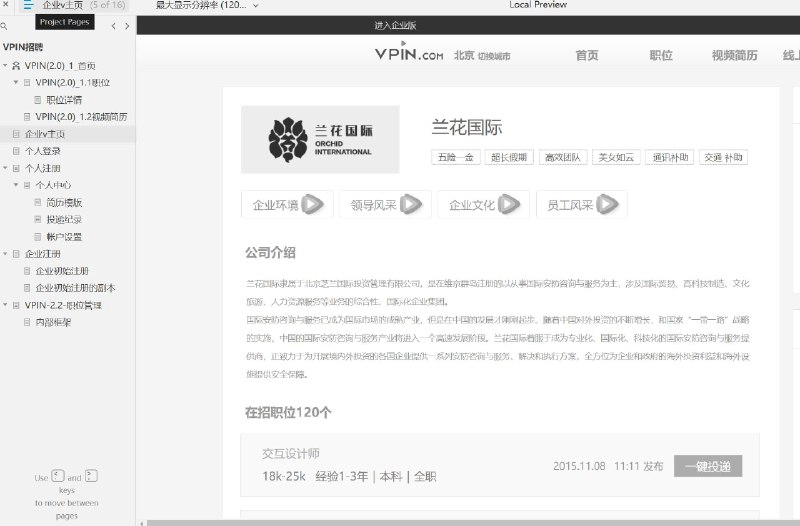Open the 企业注册 page

(x=42, y=254)
